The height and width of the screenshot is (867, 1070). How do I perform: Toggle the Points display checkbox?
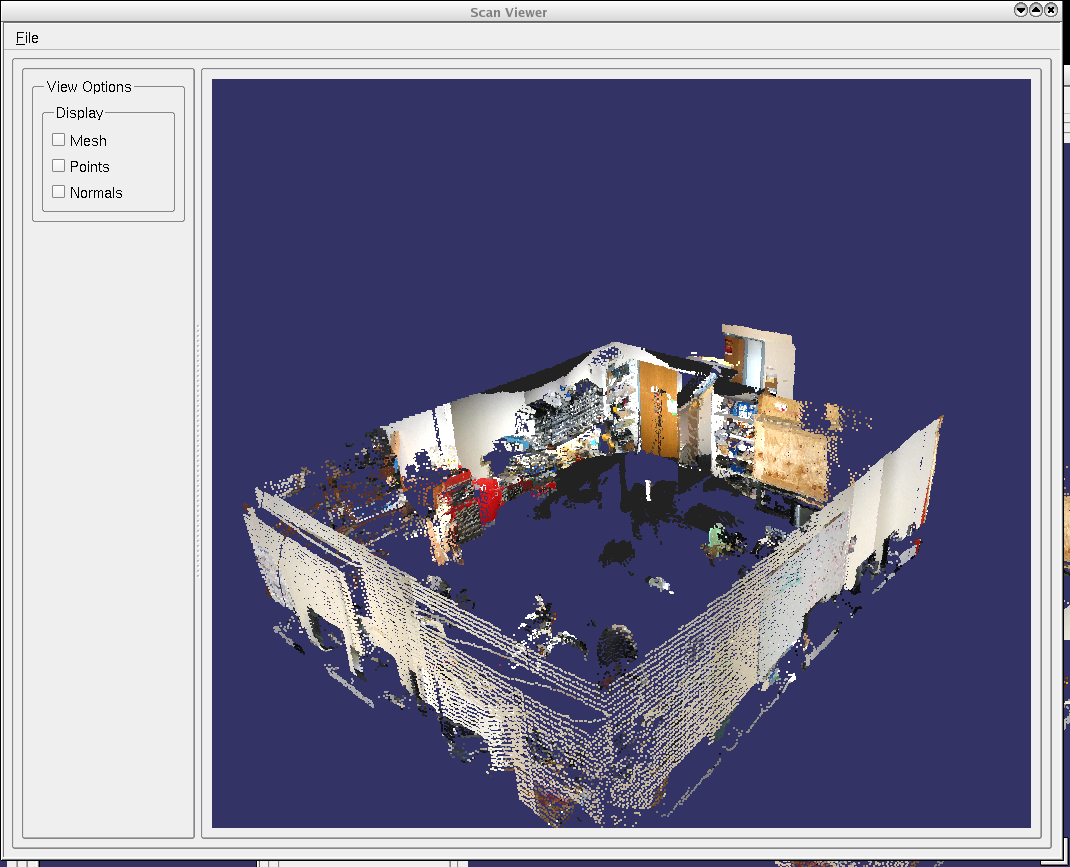pos(59,166)
